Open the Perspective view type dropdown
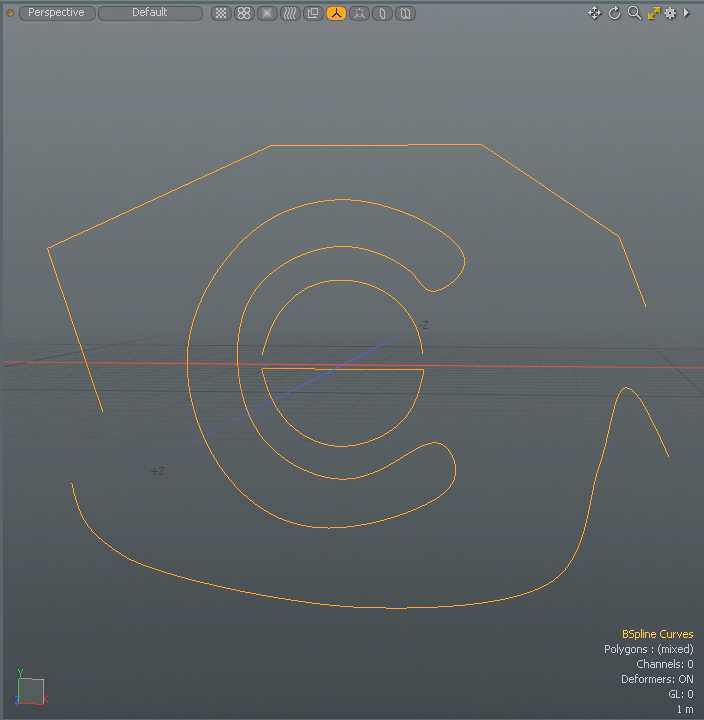704x720 pixels. coord(57,13)
